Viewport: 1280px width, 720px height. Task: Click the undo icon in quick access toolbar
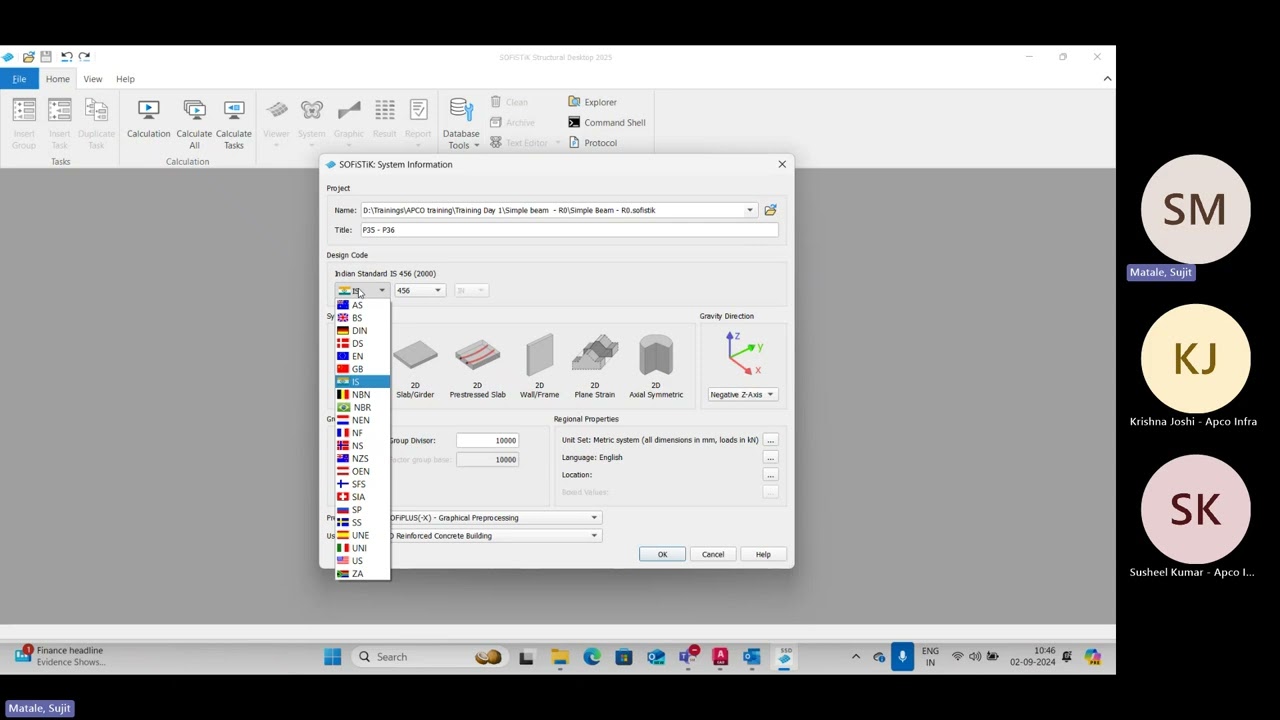click(x=66, y=57)
